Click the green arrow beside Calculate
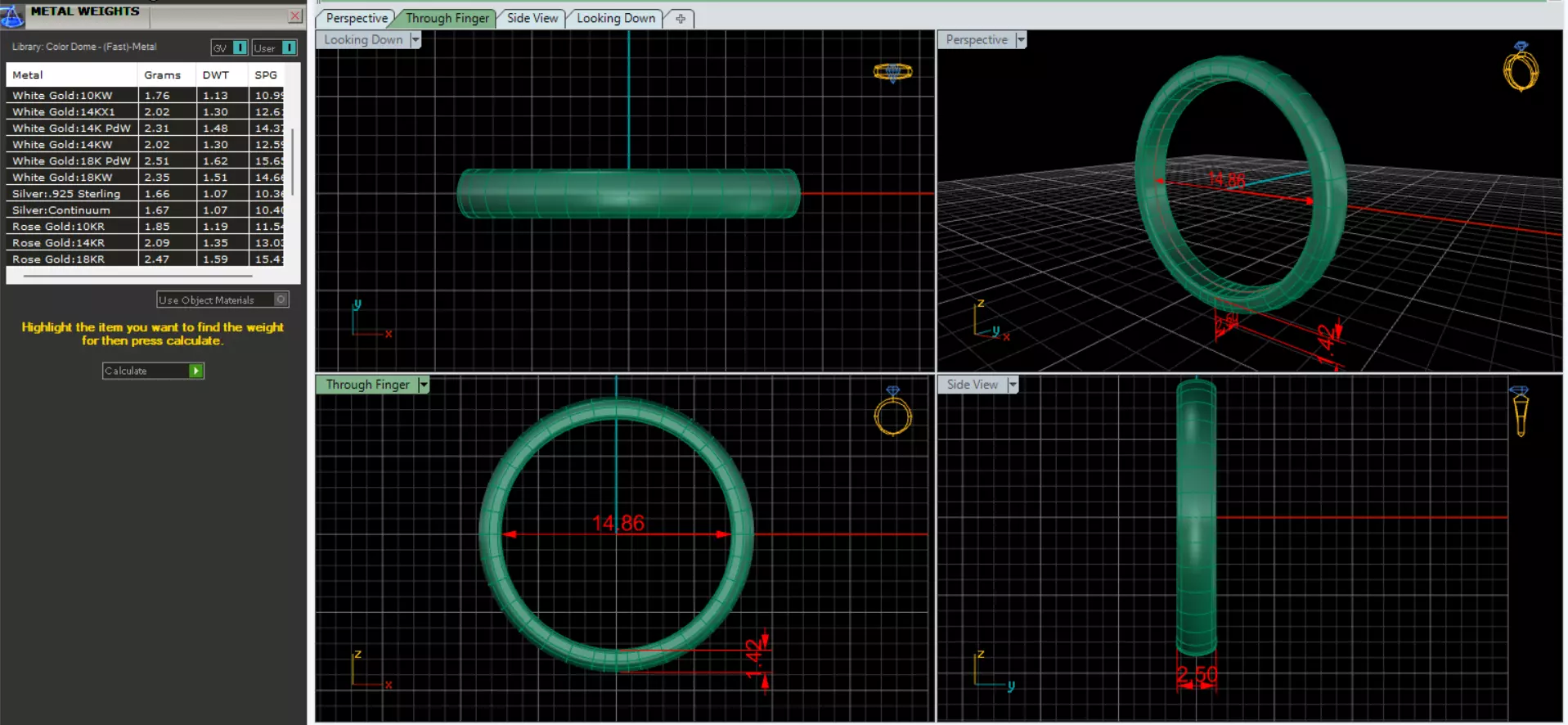 [x=195, y=371]
